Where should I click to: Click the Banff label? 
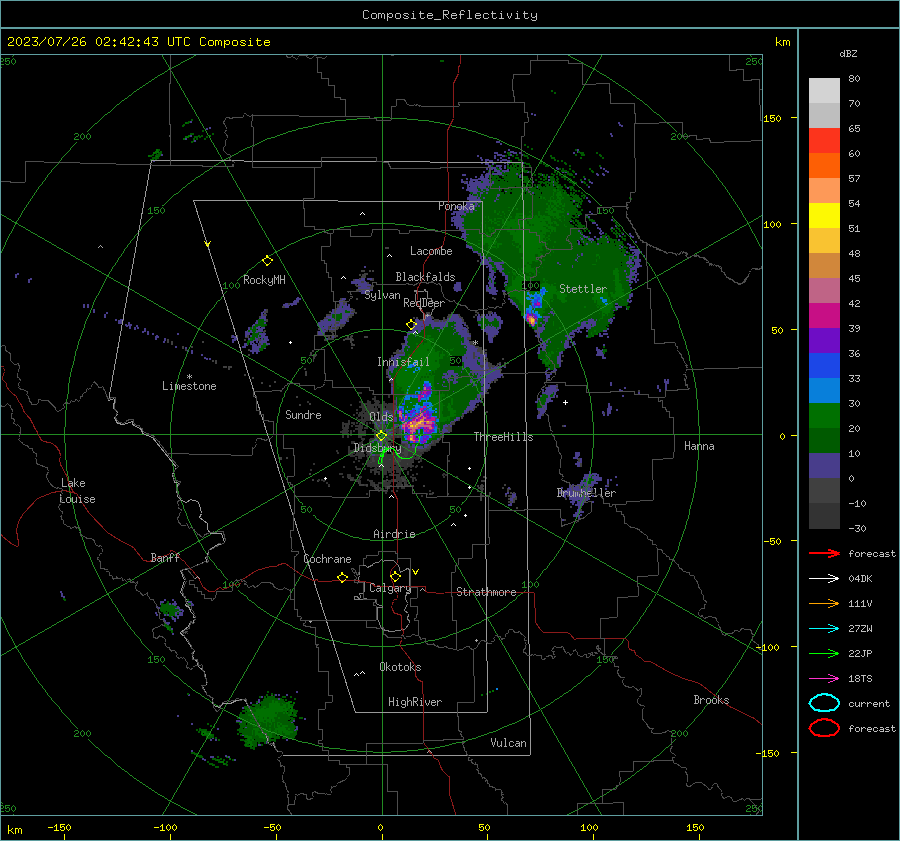click(165, 557)
